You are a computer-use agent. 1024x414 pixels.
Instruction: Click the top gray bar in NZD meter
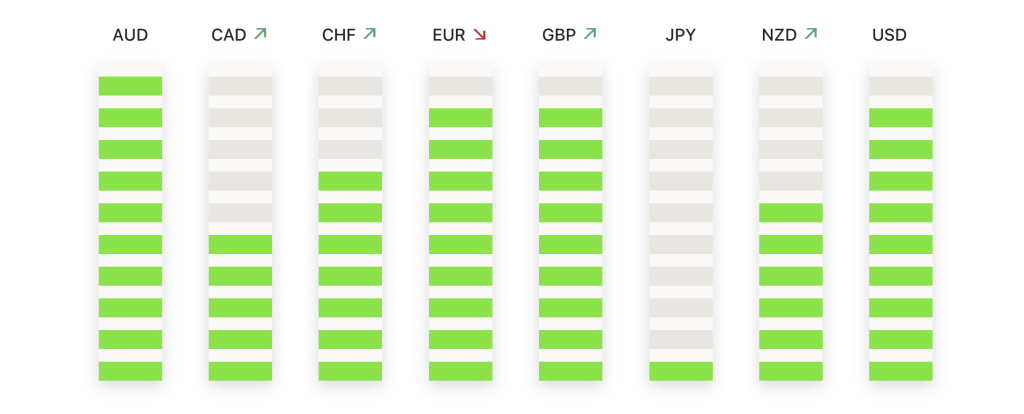pyautogui.click(x=791, y=86)
